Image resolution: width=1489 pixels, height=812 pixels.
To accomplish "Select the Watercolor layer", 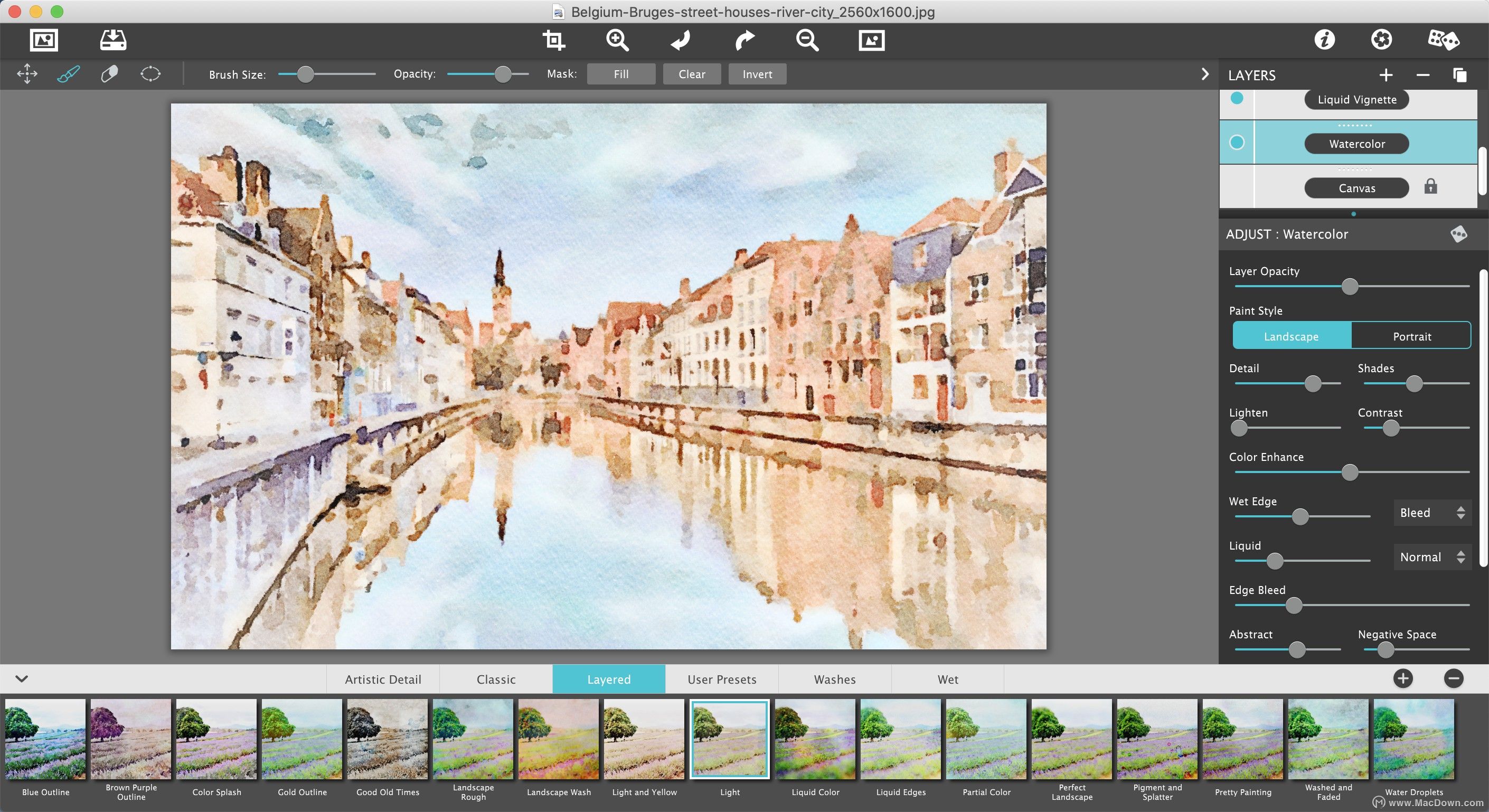I will (1356, 143).
